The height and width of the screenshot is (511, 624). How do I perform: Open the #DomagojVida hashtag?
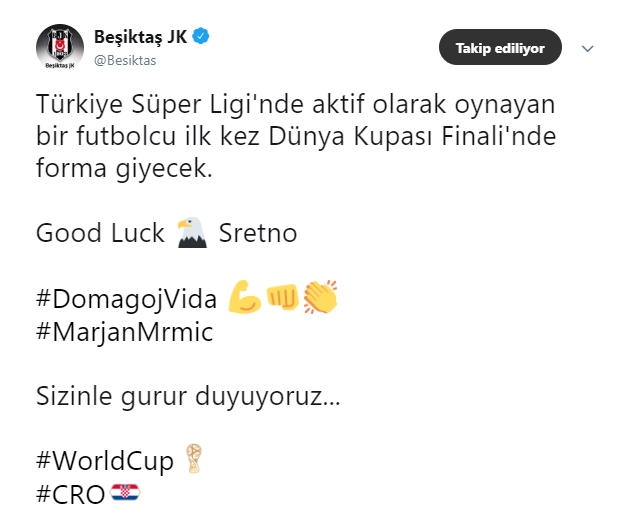pyautogui.click(x=127, y=298)
